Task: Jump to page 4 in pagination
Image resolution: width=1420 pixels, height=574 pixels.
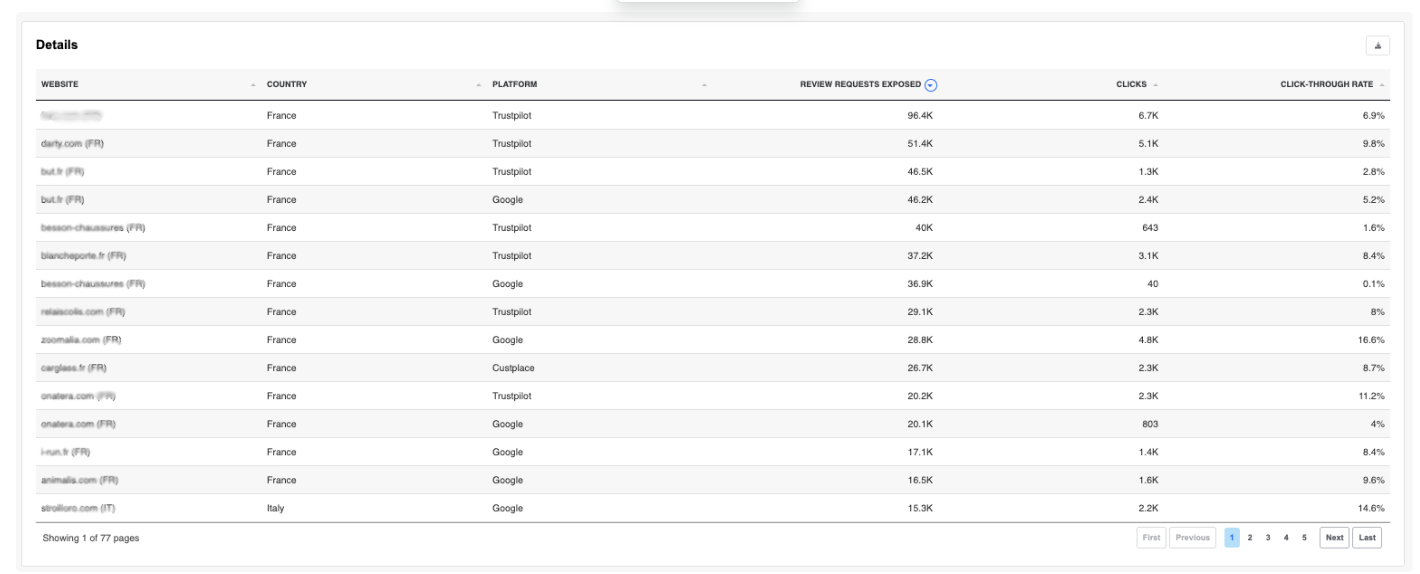Action: click(x=1287, y=538)
